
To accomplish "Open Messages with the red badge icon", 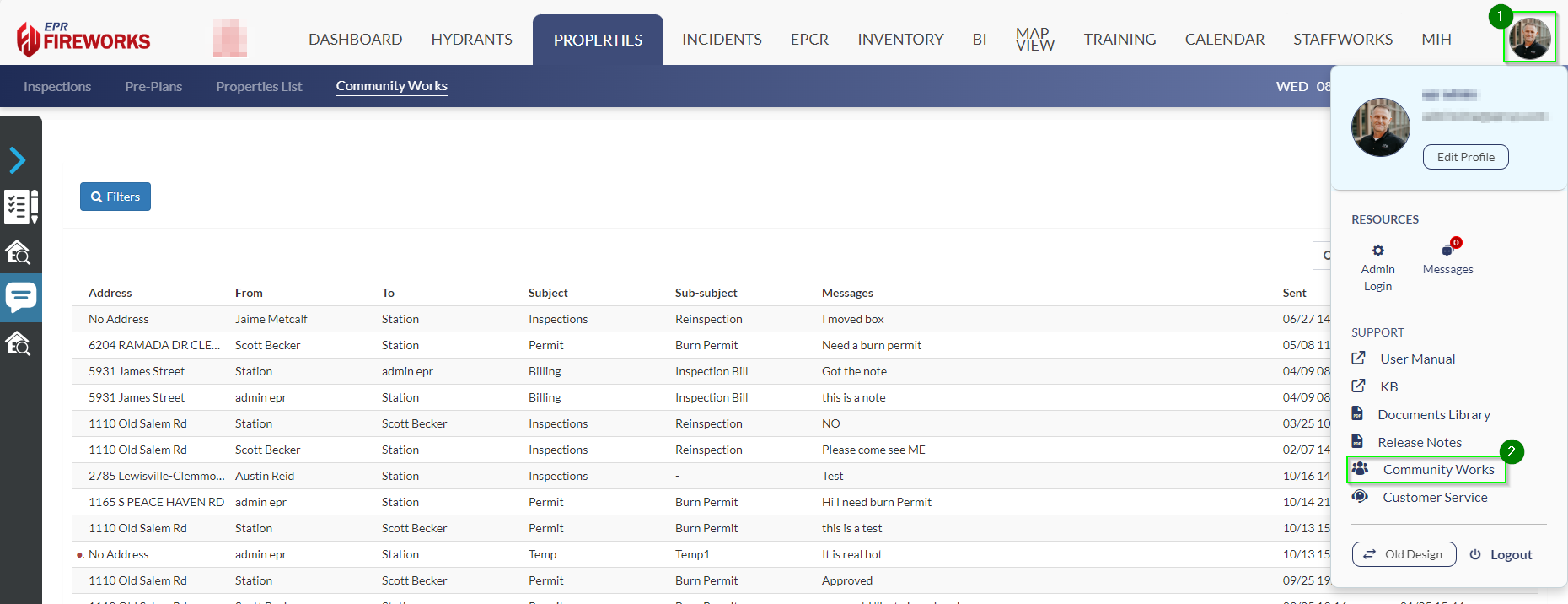I will tap(1447, 251).
